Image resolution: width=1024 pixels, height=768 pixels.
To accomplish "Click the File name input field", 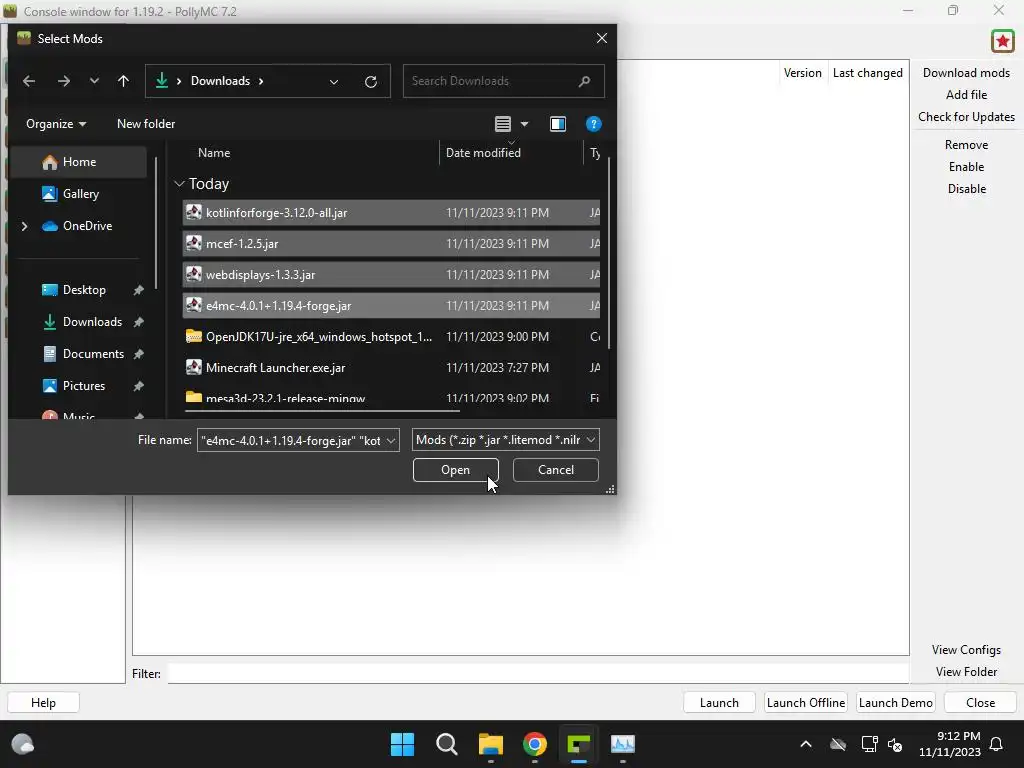I will [x=291, y=440].
